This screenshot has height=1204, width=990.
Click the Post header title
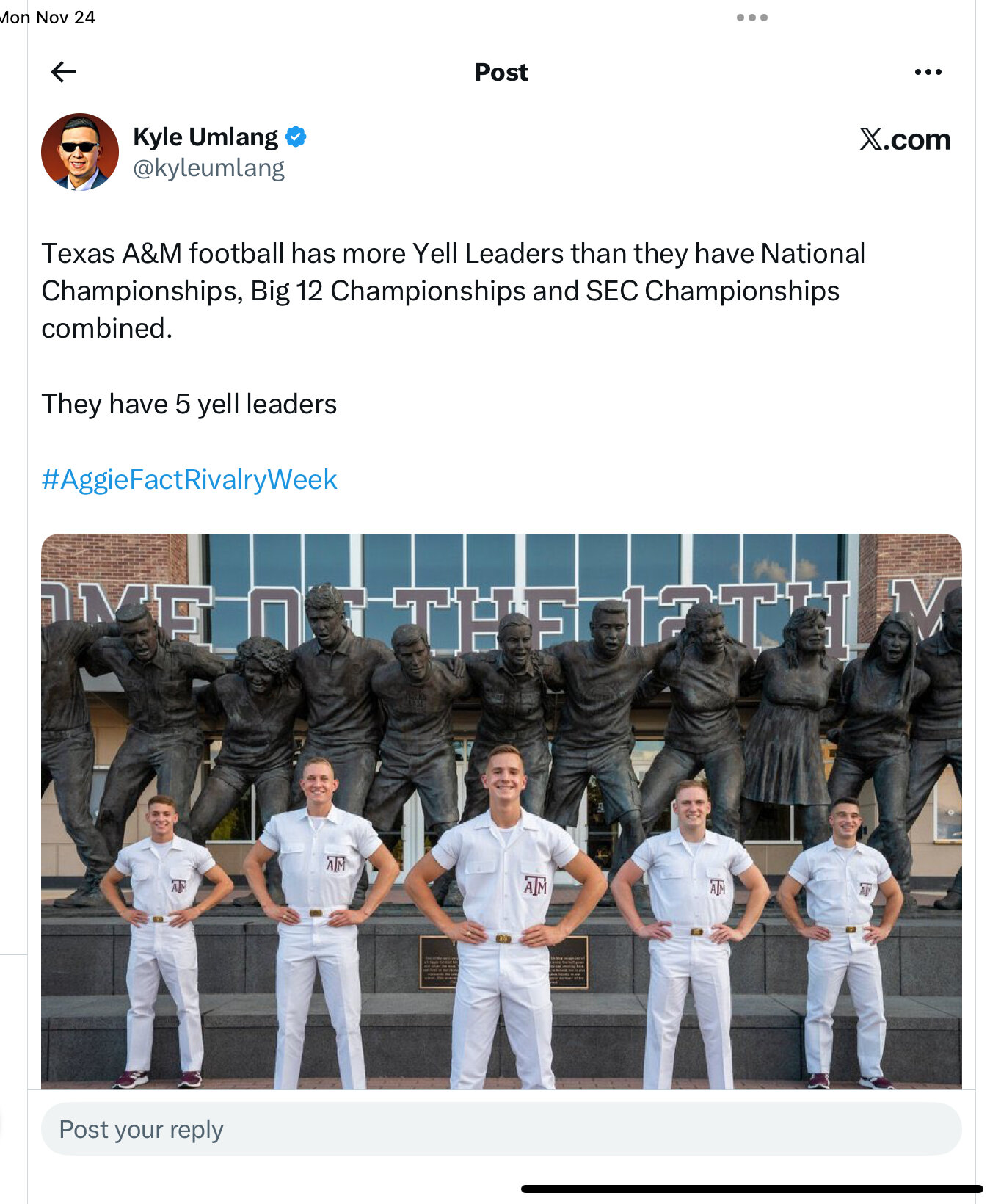click(501, 72)
